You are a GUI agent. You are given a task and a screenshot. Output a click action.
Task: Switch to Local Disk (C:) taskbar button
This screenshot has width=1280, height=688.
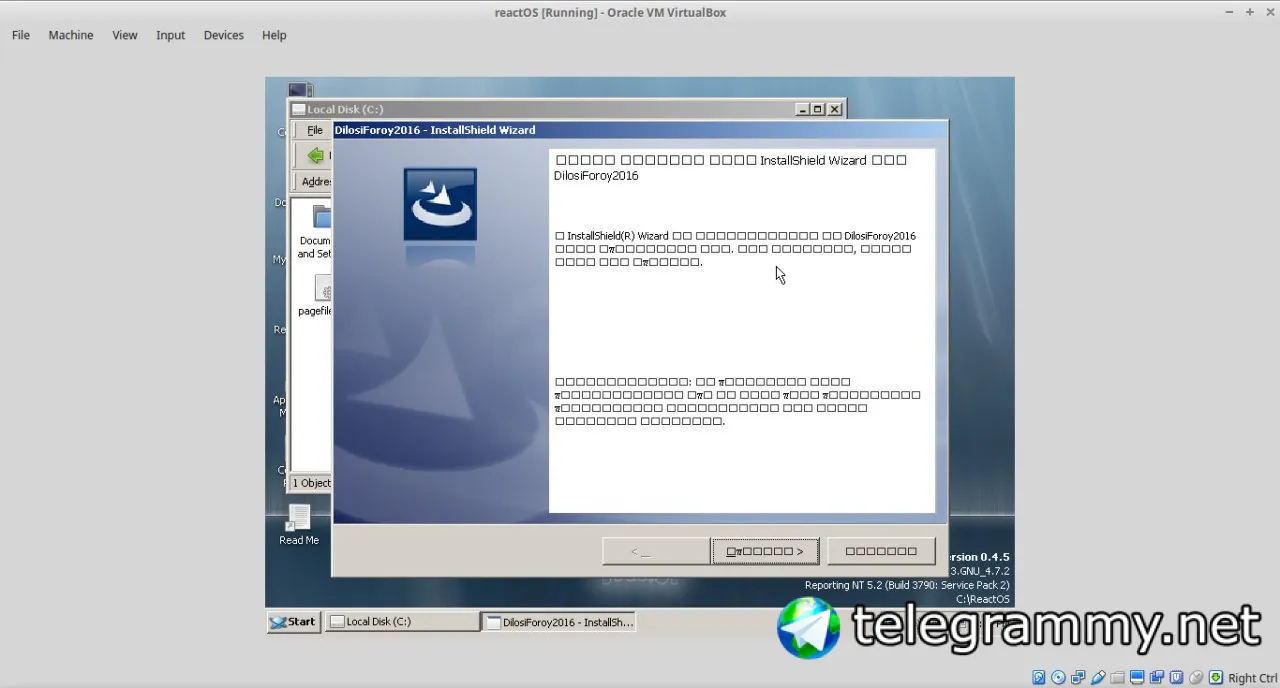(402, 622)
